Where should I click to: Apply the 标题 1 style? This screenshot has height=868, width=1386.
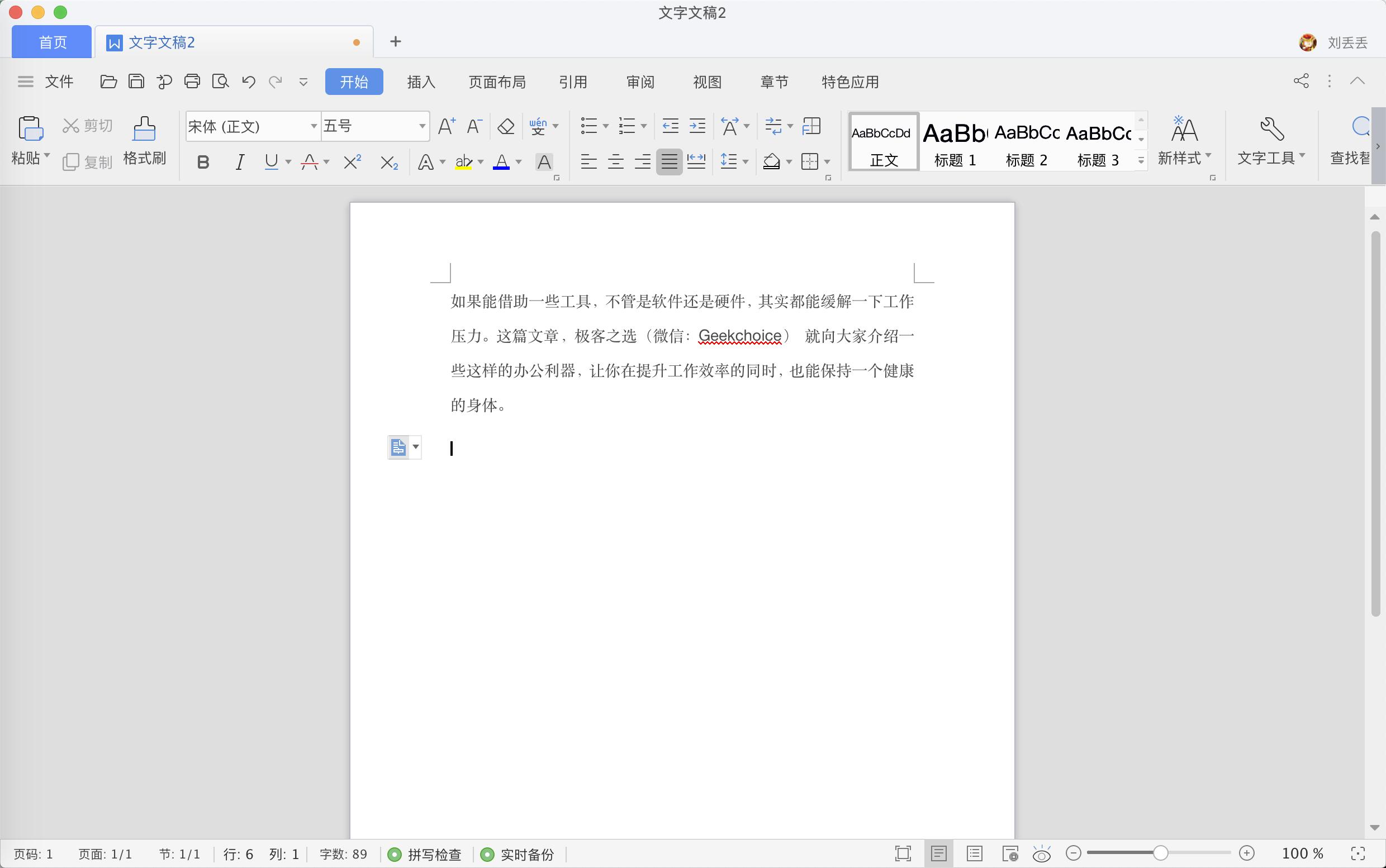[953, 142]
